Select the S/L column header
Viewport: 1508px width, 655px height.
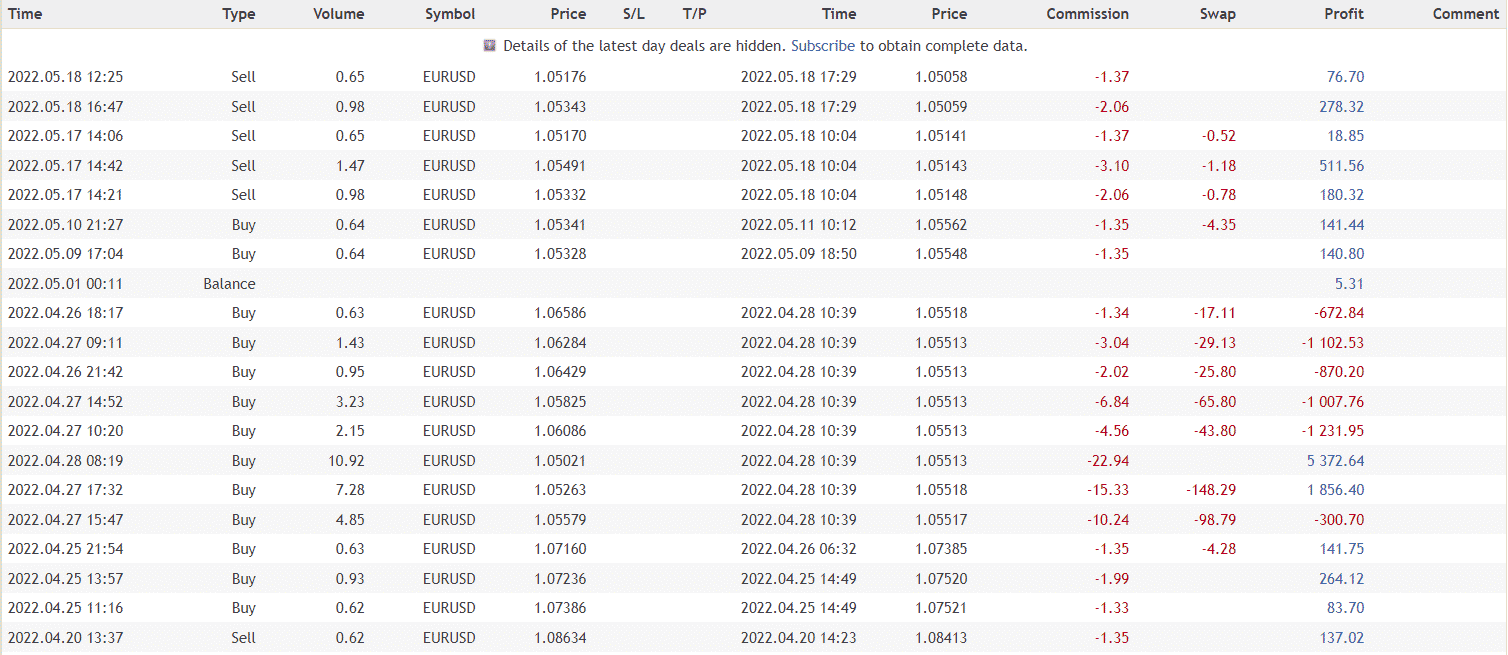634,14
